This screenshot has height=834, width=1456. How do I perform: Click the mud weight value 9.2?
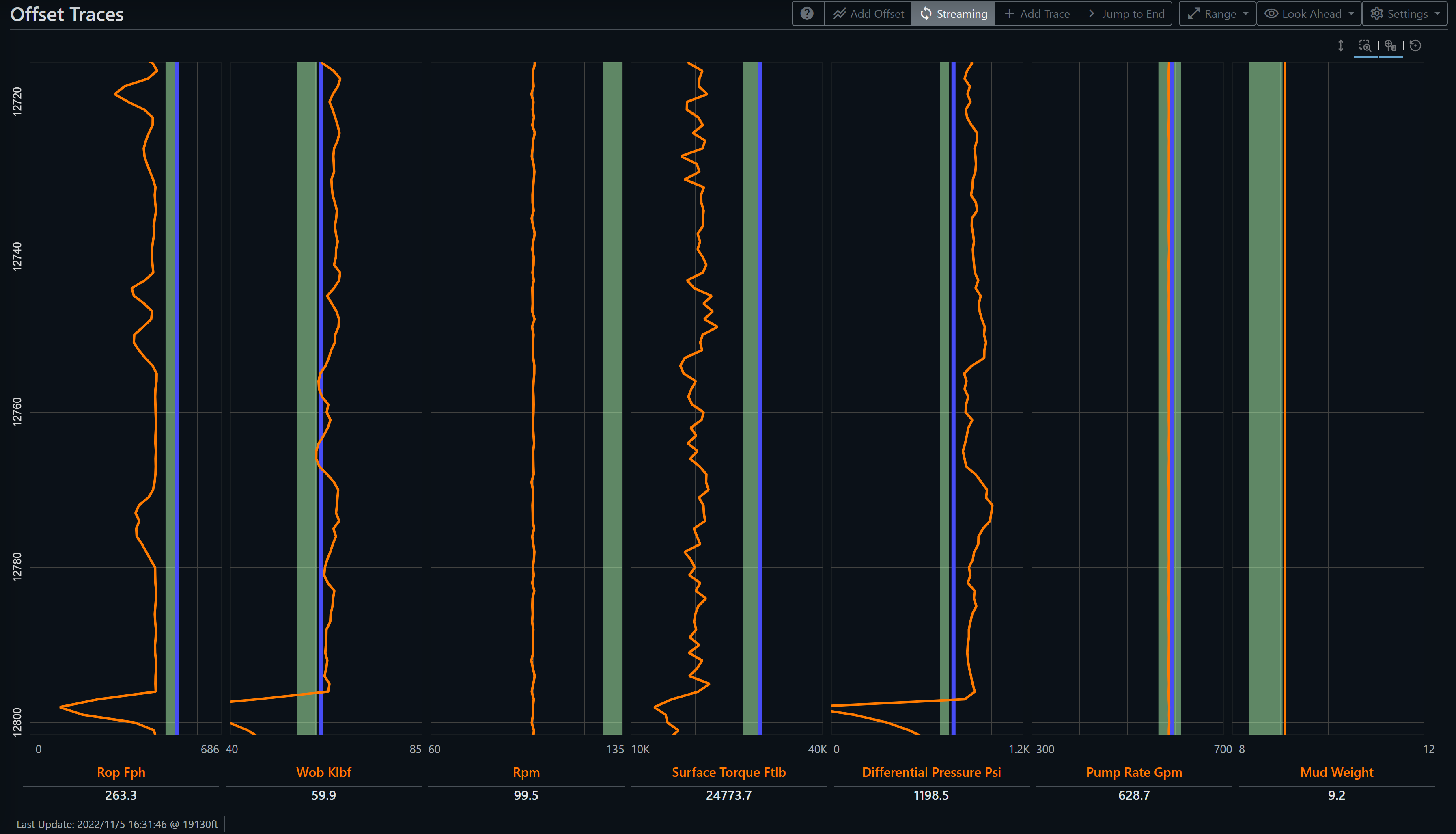coord(1336,795)
